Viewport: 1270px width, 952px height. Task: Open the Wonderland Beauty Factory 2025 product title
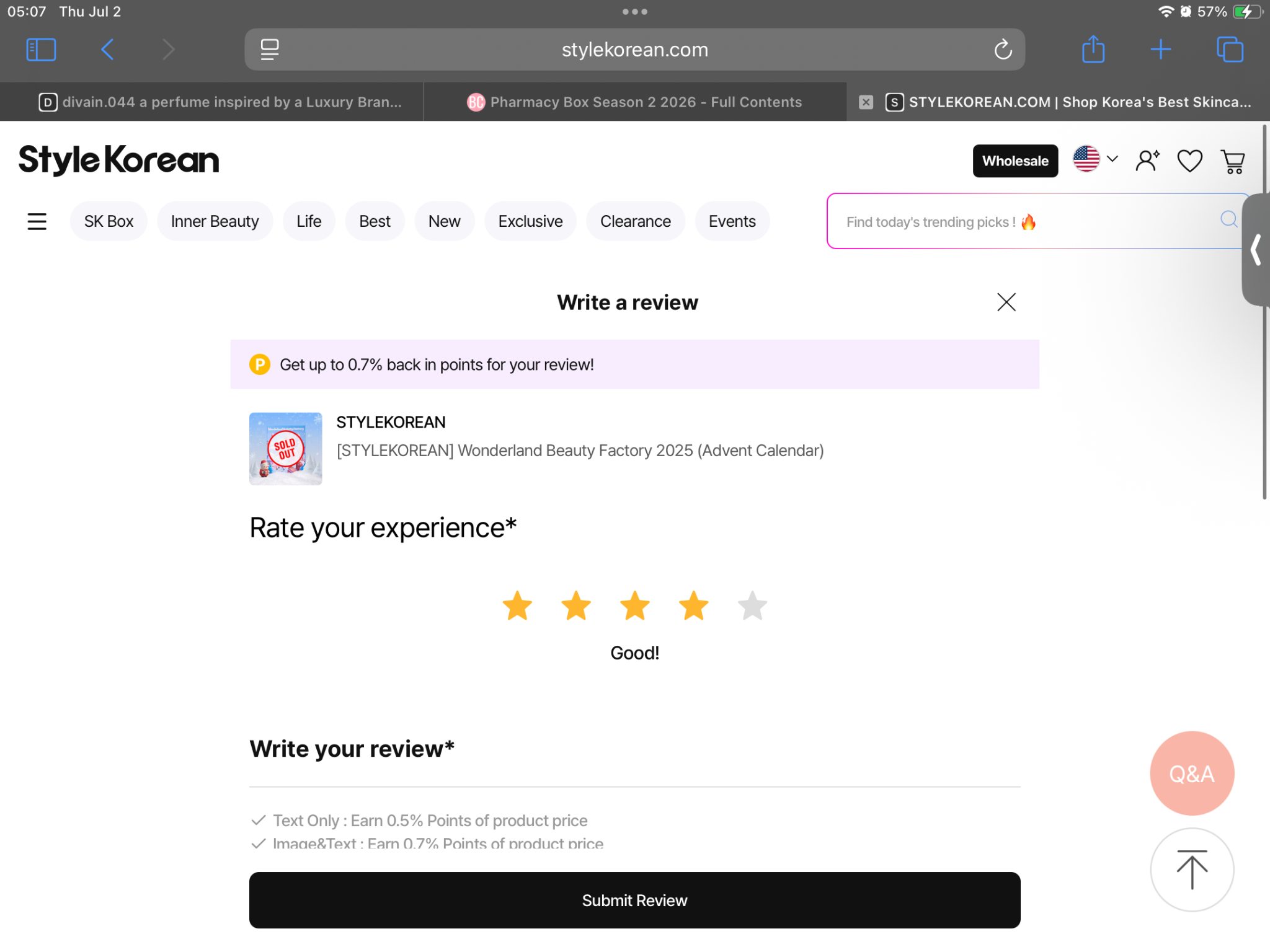[580, 451]
